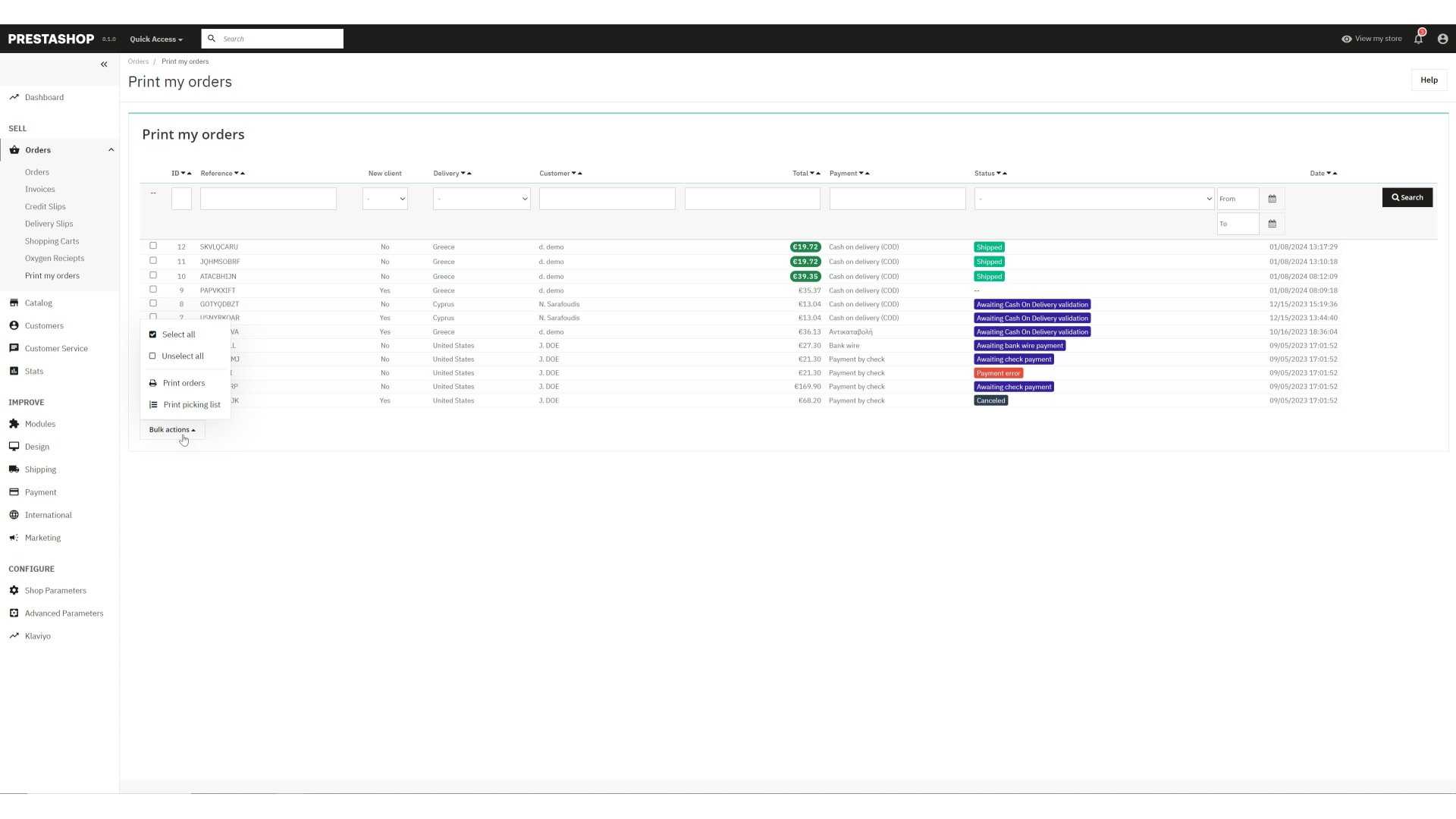Select the checkbox for order 8
This screenshot has width=1456, height=819.
(x=153, y=303)
